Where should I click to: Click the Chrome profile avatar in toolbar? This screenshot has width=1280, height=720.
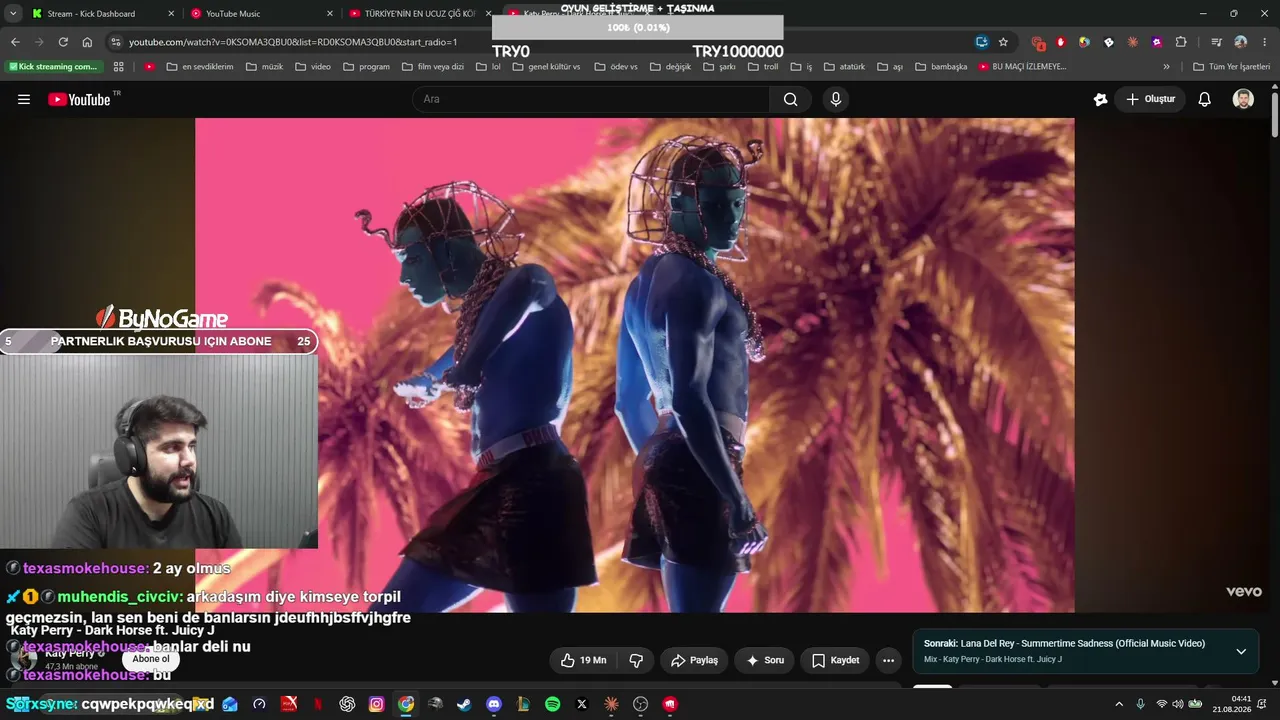(x=1240, y=42)
